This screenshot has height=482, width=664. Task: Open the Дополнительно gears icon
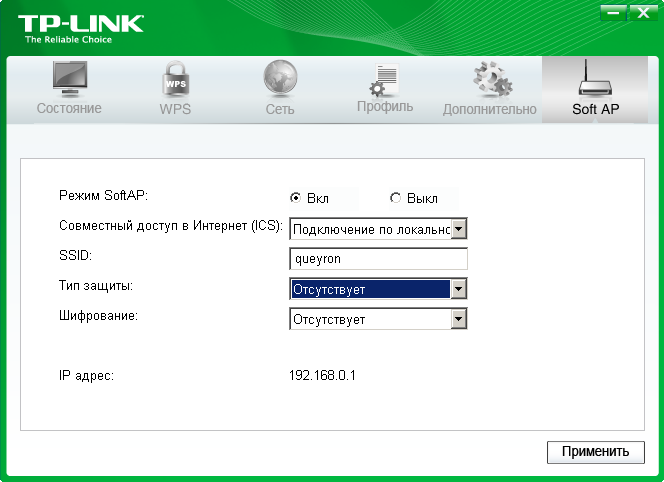pyautogui.click(x=492, y=79)
